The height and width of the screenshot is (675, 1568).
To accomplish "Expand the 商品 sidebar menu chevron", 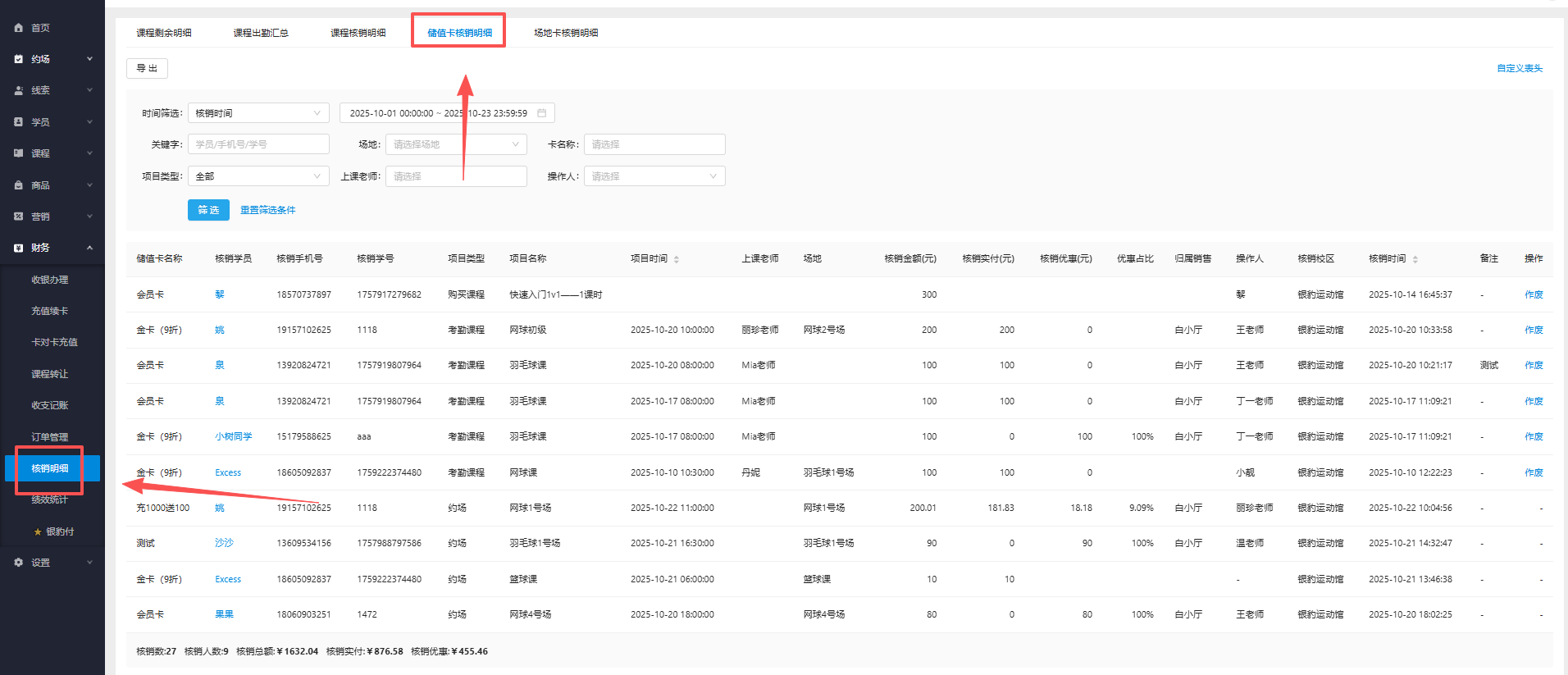I will click(89, 185).
